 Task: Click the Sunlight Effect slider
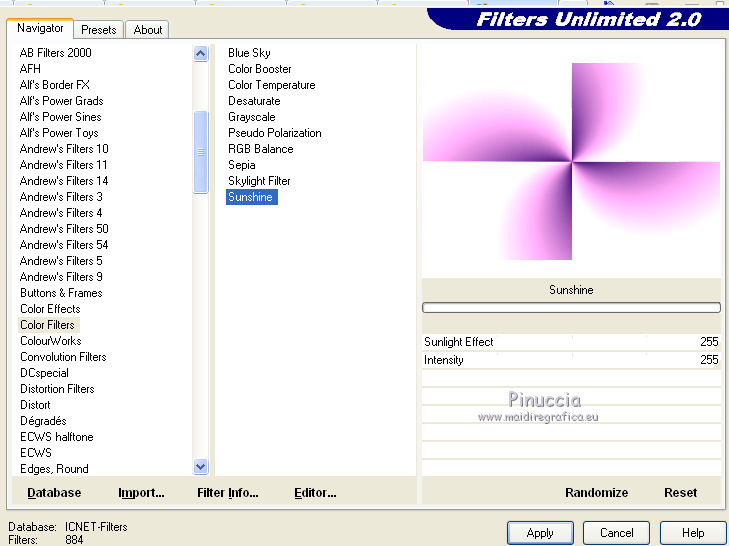571,342
